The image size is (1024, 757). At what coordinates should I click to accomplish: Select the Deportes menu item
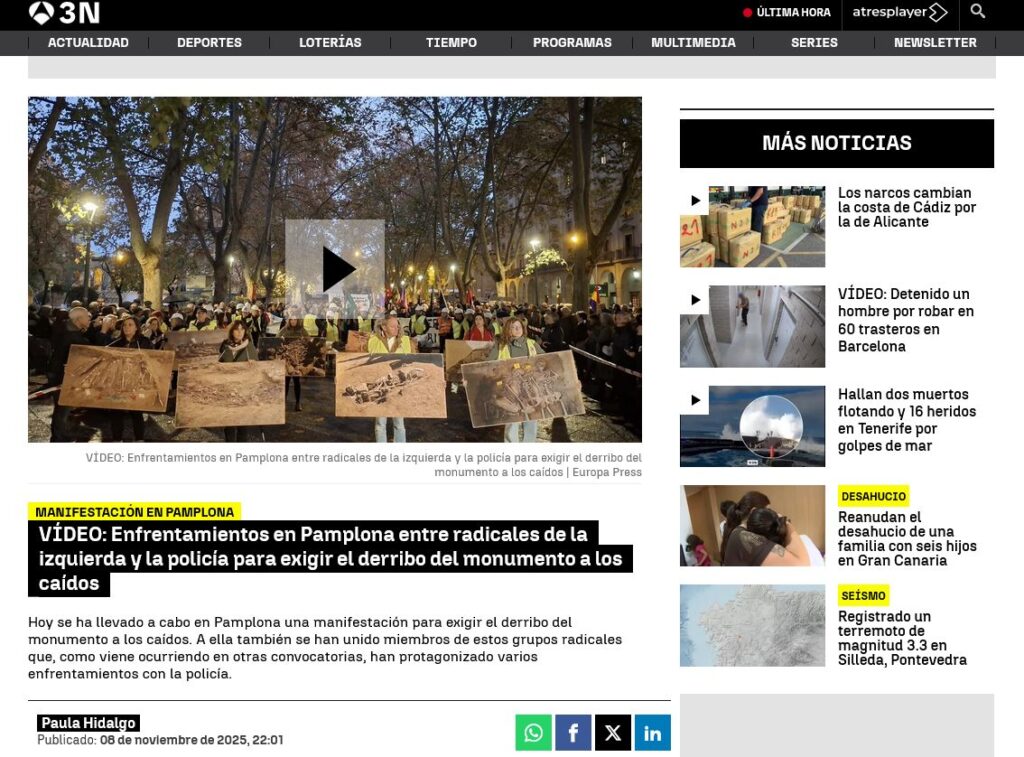click(x=209, y=43)
